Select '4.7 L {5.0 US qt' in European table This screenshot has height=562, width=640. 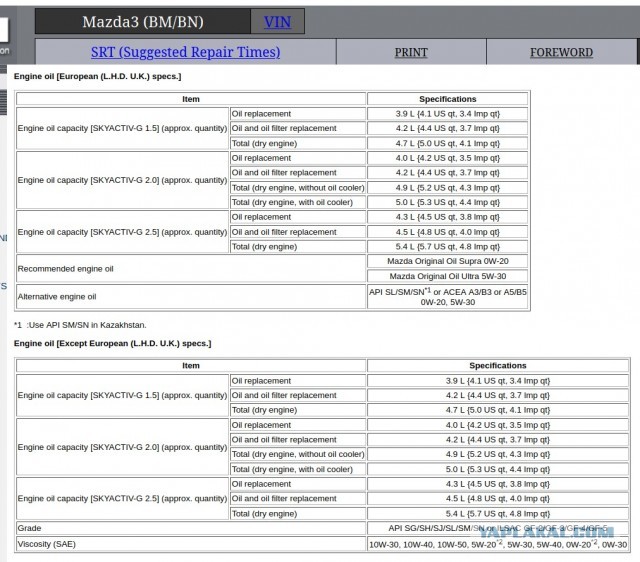448,143
